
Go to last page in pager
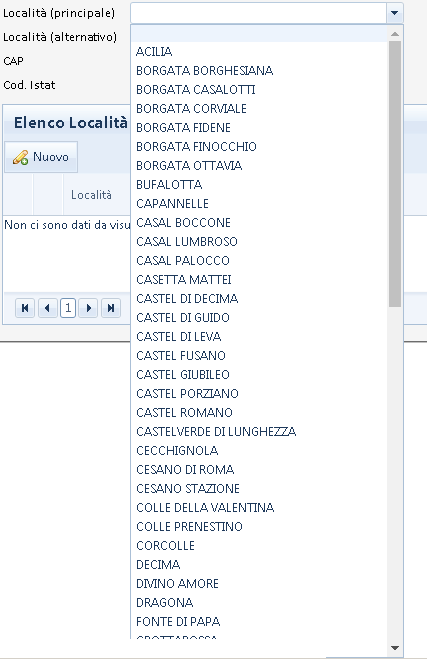(111, 308)
